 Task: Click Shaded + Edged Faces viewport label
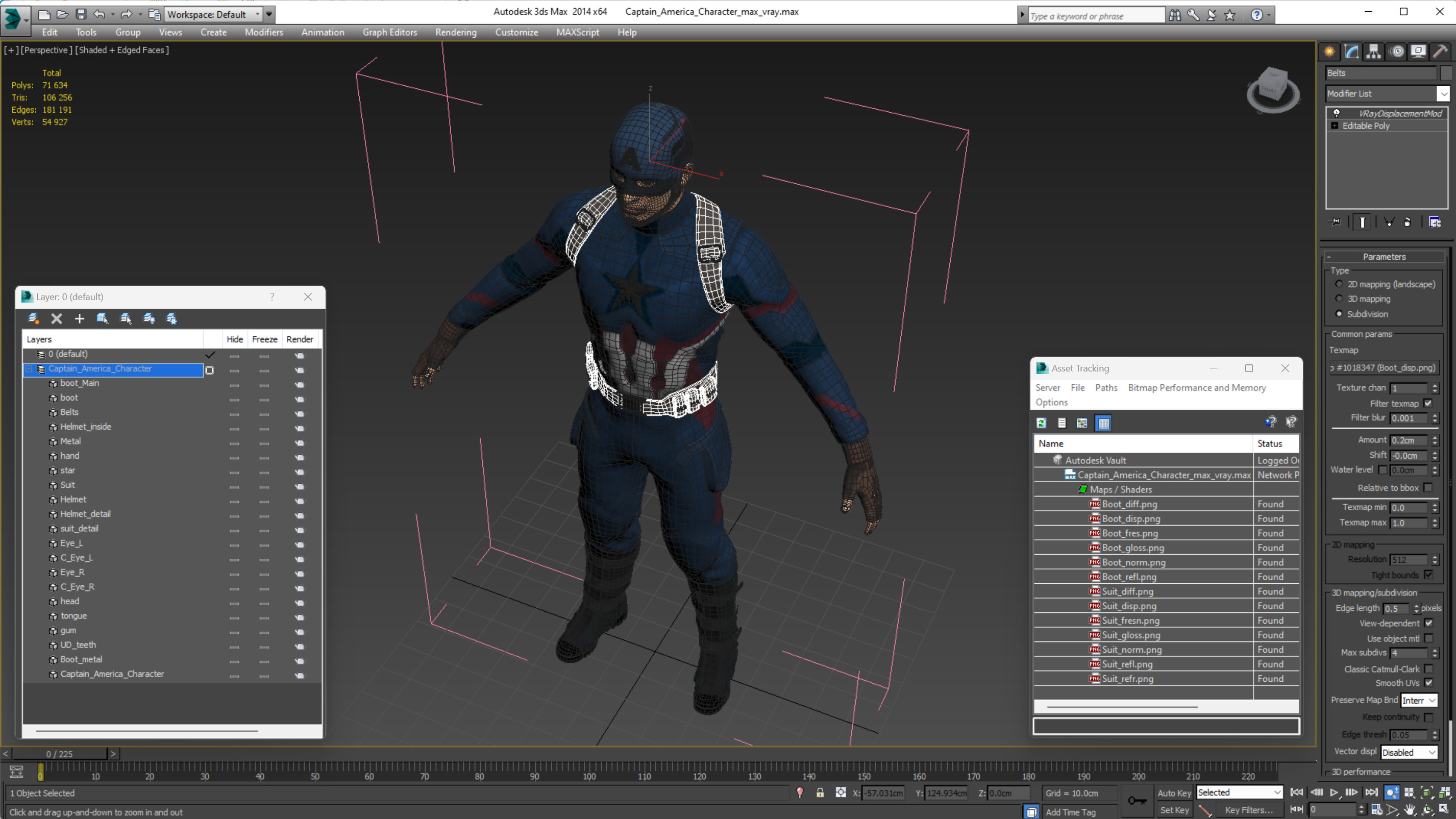(x=122, y=49)
